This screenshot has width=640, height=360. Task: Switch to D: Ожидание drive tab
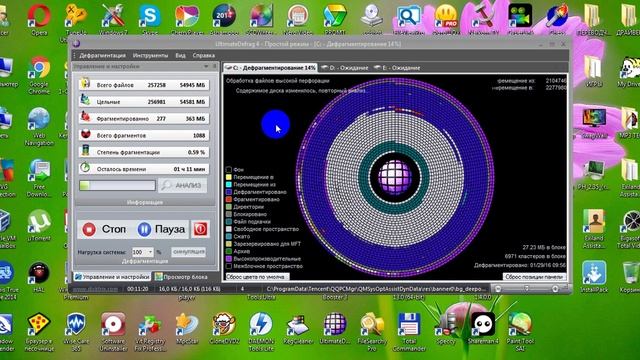point(344,68)
